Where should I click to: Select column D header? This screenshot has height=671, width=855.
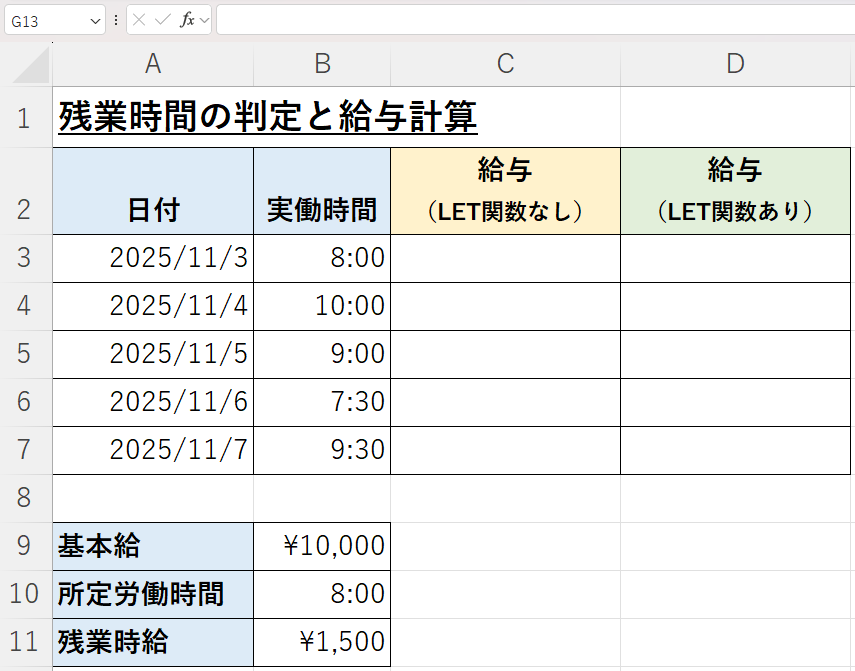pos(735,64)
